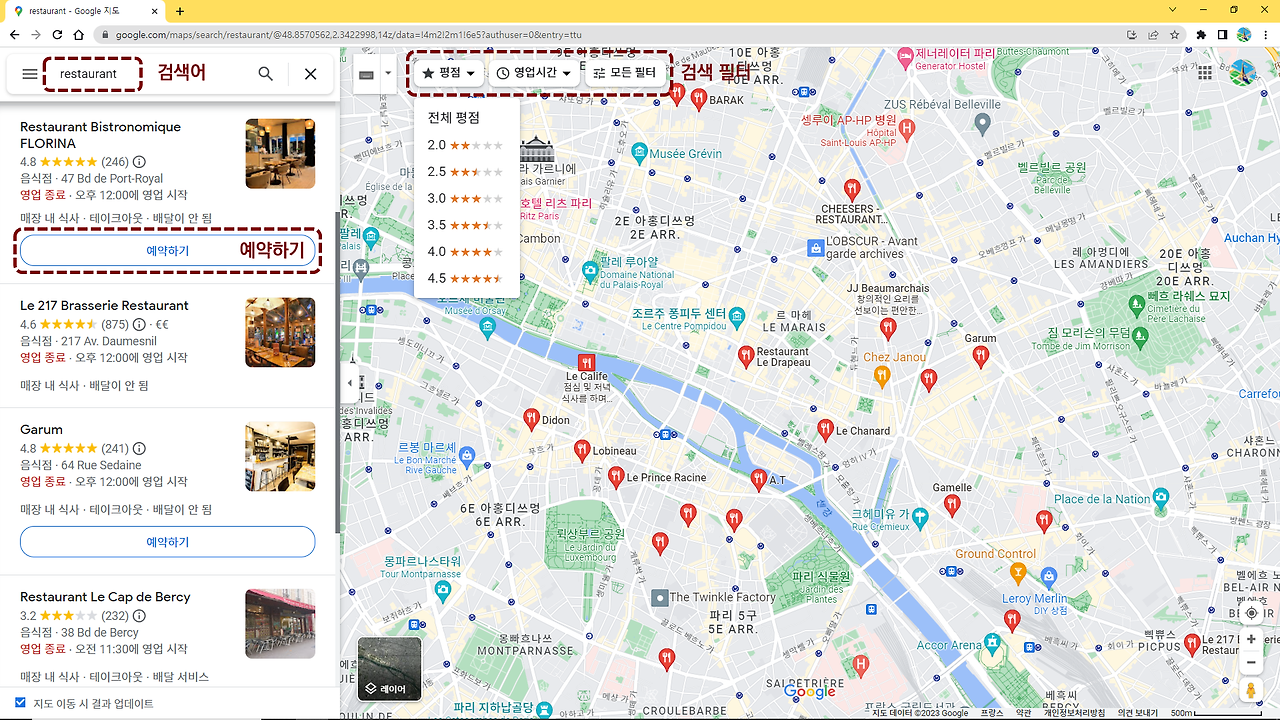Filter by 2.0 stars rating
Image resolution: width=1280 pixels, height=720 pixels.
pyautogui.click(x=467, y=145)
